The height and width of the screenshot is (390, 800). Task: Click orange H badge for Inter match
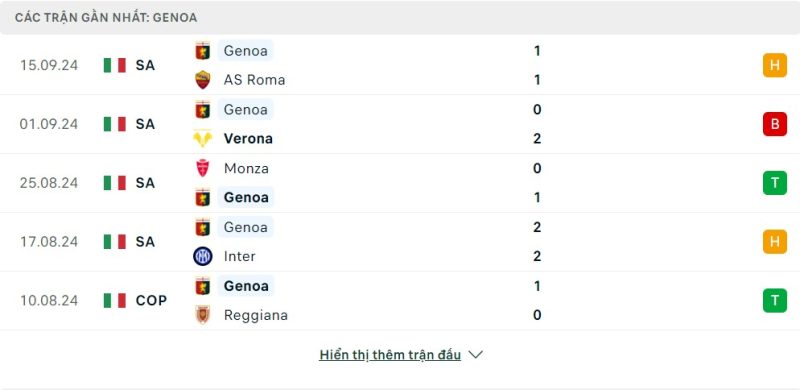pos(774,241)
